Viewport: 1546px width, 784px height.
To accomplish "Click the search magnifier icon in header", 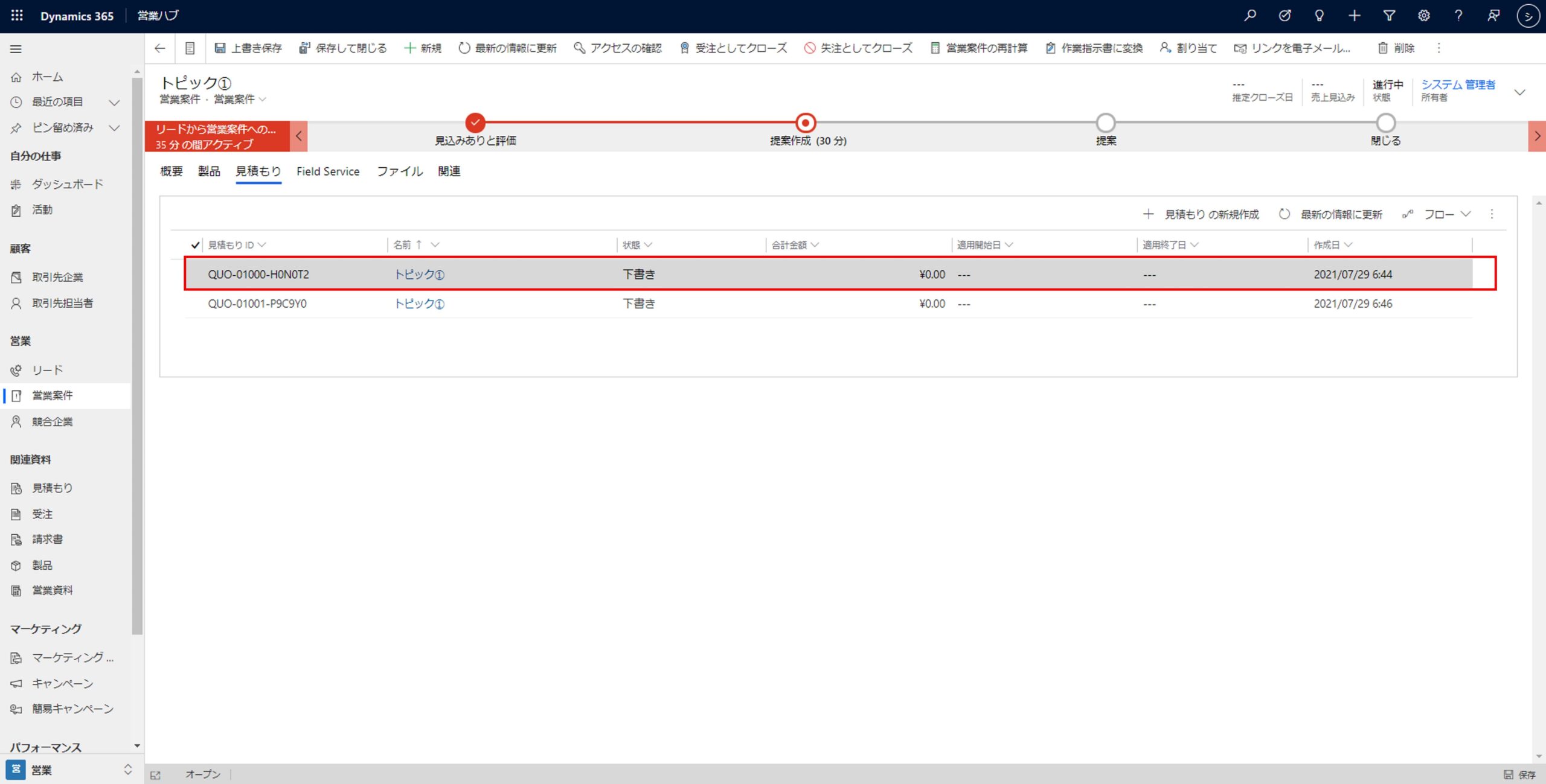I will tap(1249, 16).
